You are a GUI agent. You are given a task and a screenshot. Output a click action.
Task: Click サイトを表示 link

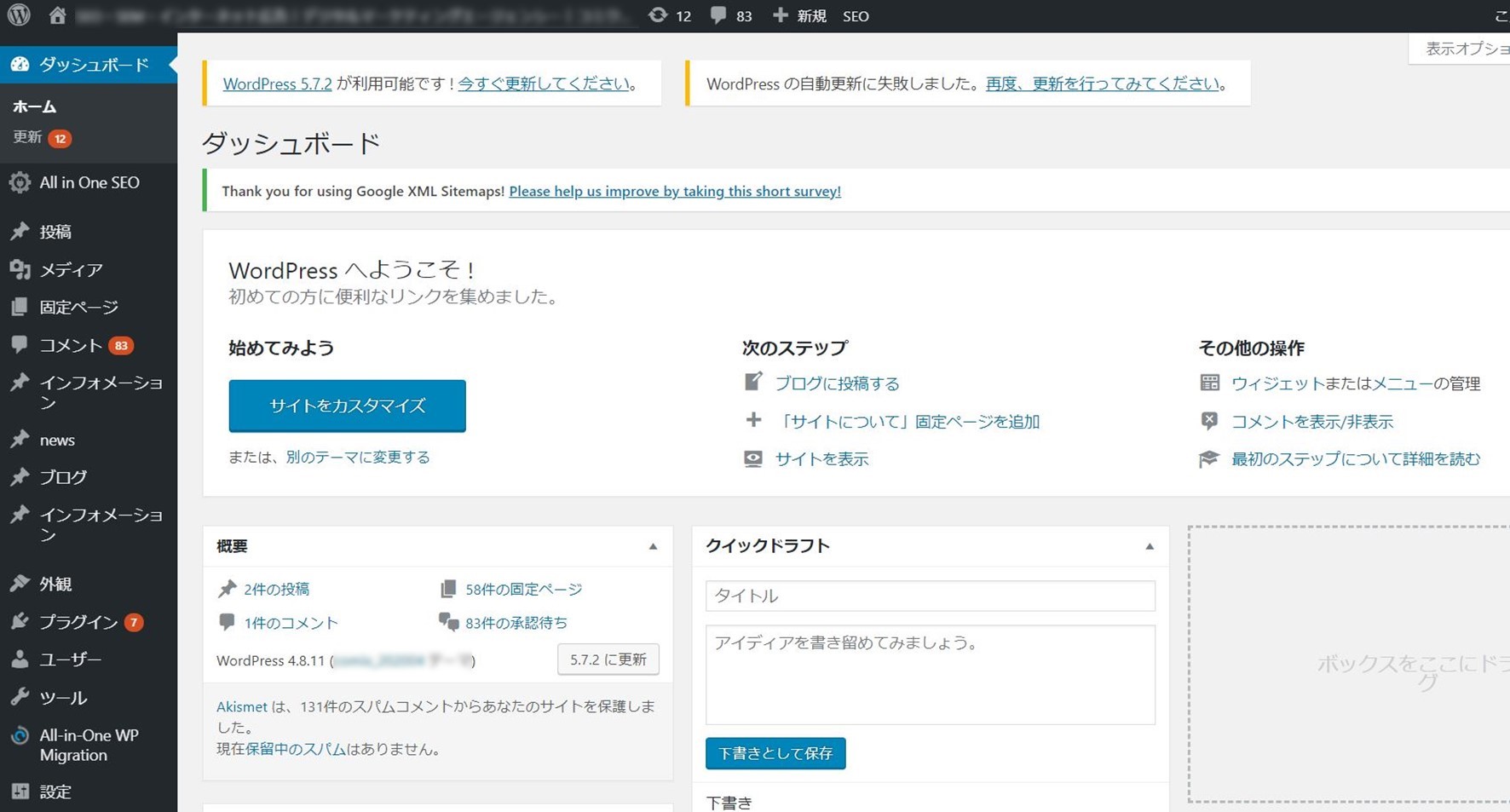click(821, 458)
